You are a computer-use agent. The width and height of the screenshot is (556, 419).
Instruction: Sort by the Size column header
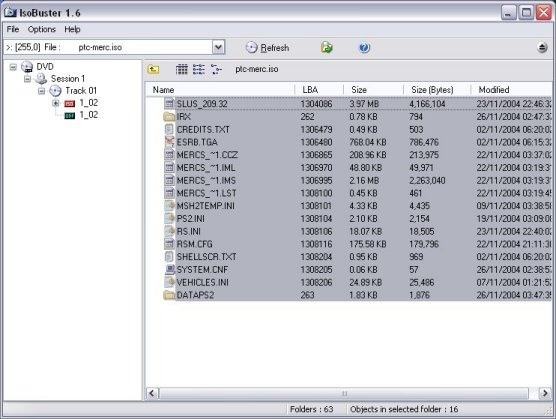(373, 90)
